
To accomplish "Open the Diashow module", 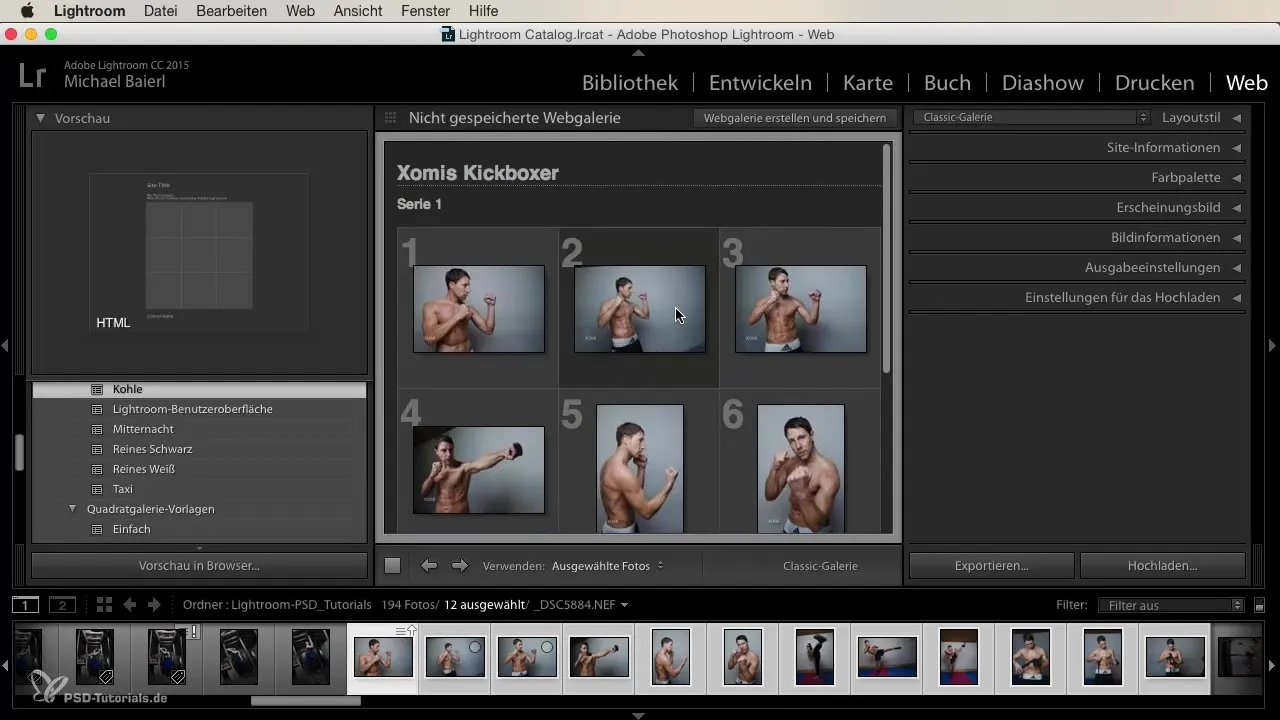I will [1043, 83].
